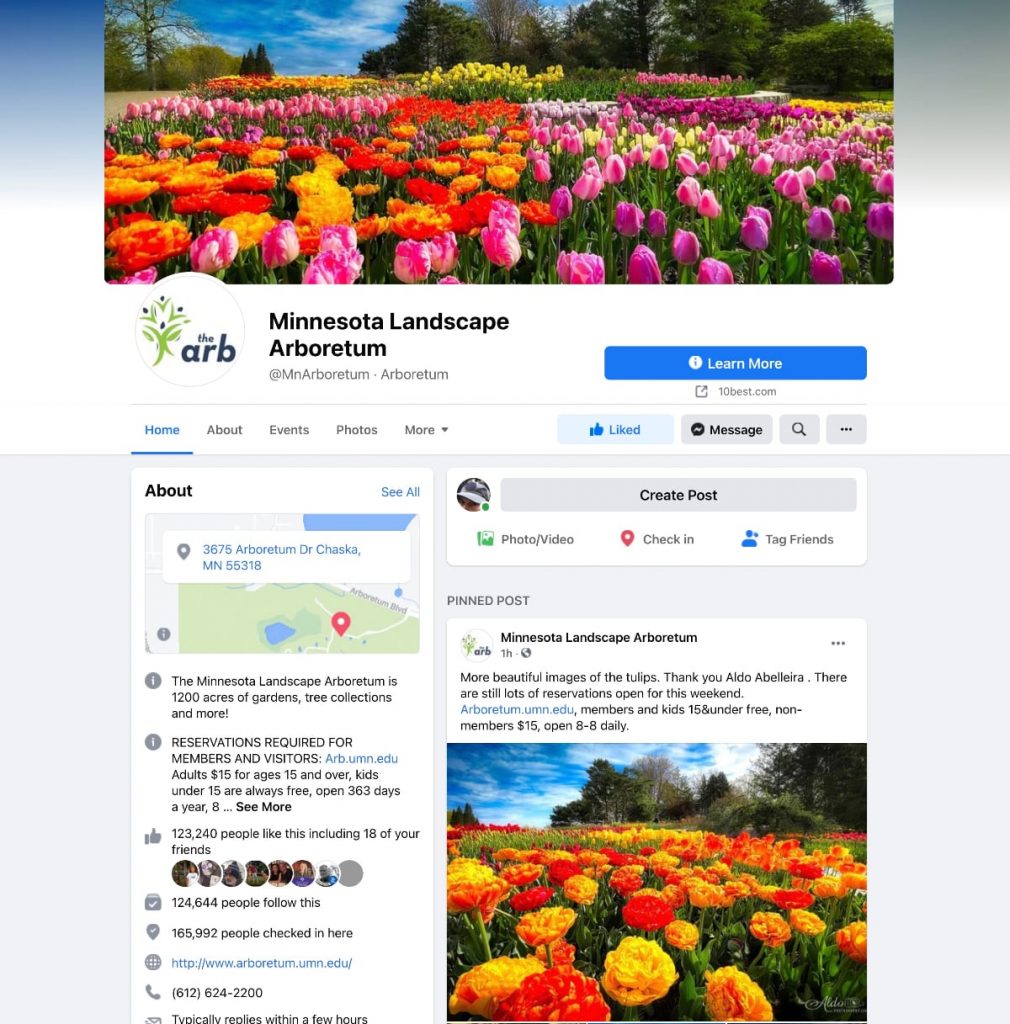Click the map info icon

164,633
